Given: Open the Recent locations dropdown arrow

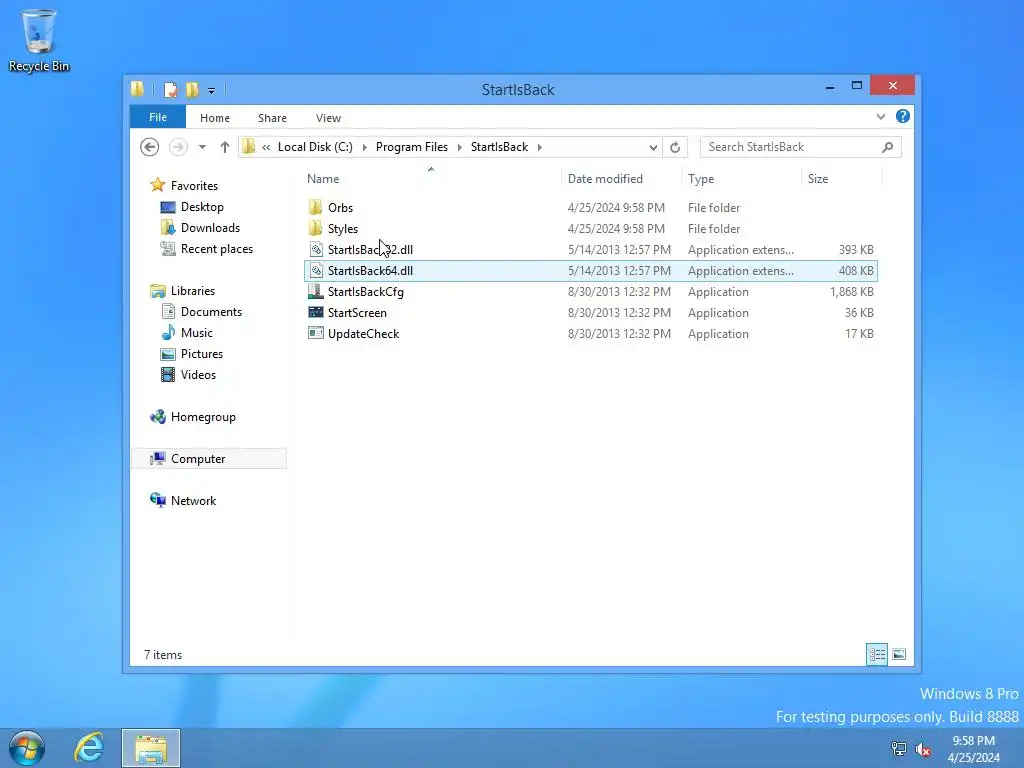Looking at the screenshot, I should (202, 147).
